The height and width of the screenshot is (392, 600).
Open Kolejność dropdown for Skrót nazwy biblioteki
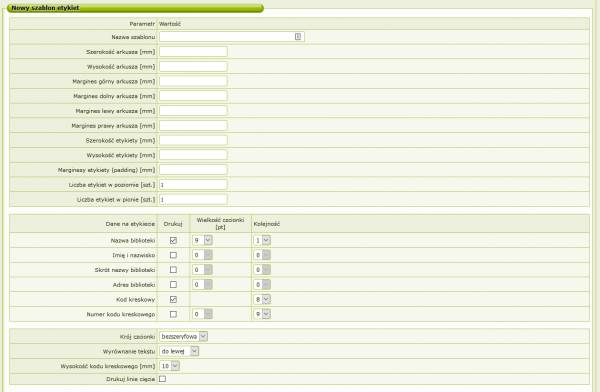[262, 270]
